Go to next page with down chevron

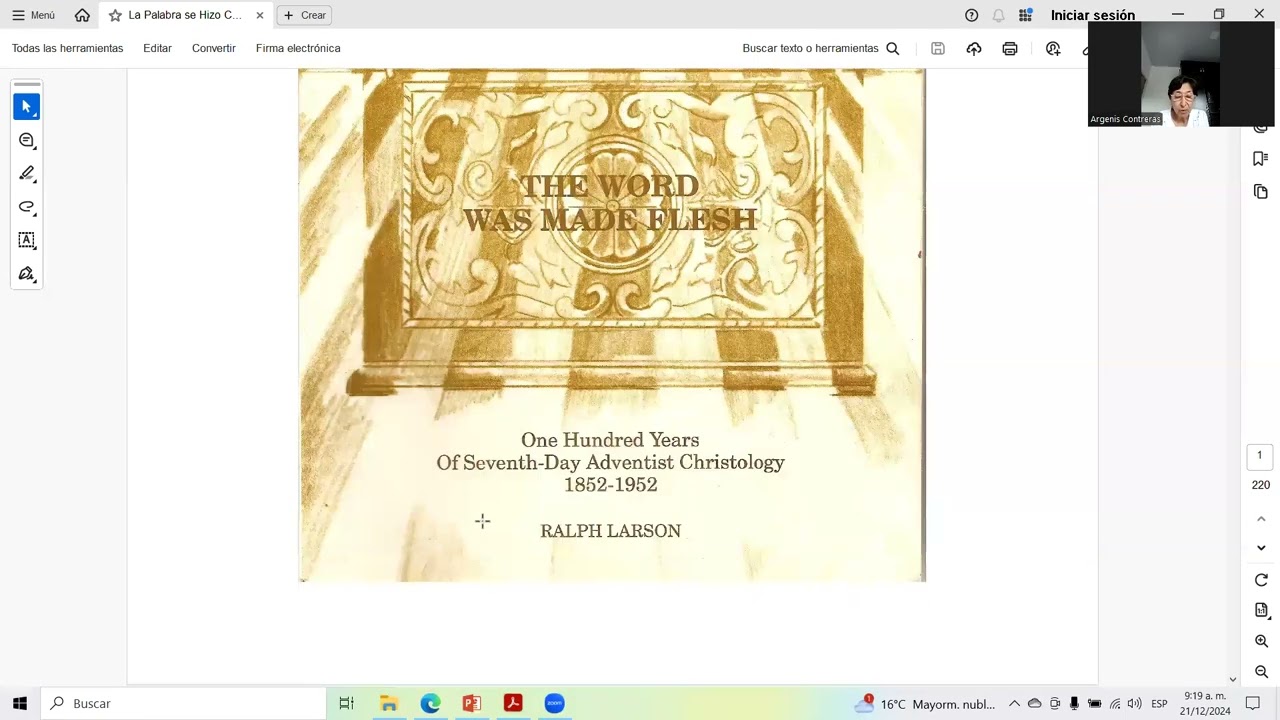click(x=1261, y=548)
